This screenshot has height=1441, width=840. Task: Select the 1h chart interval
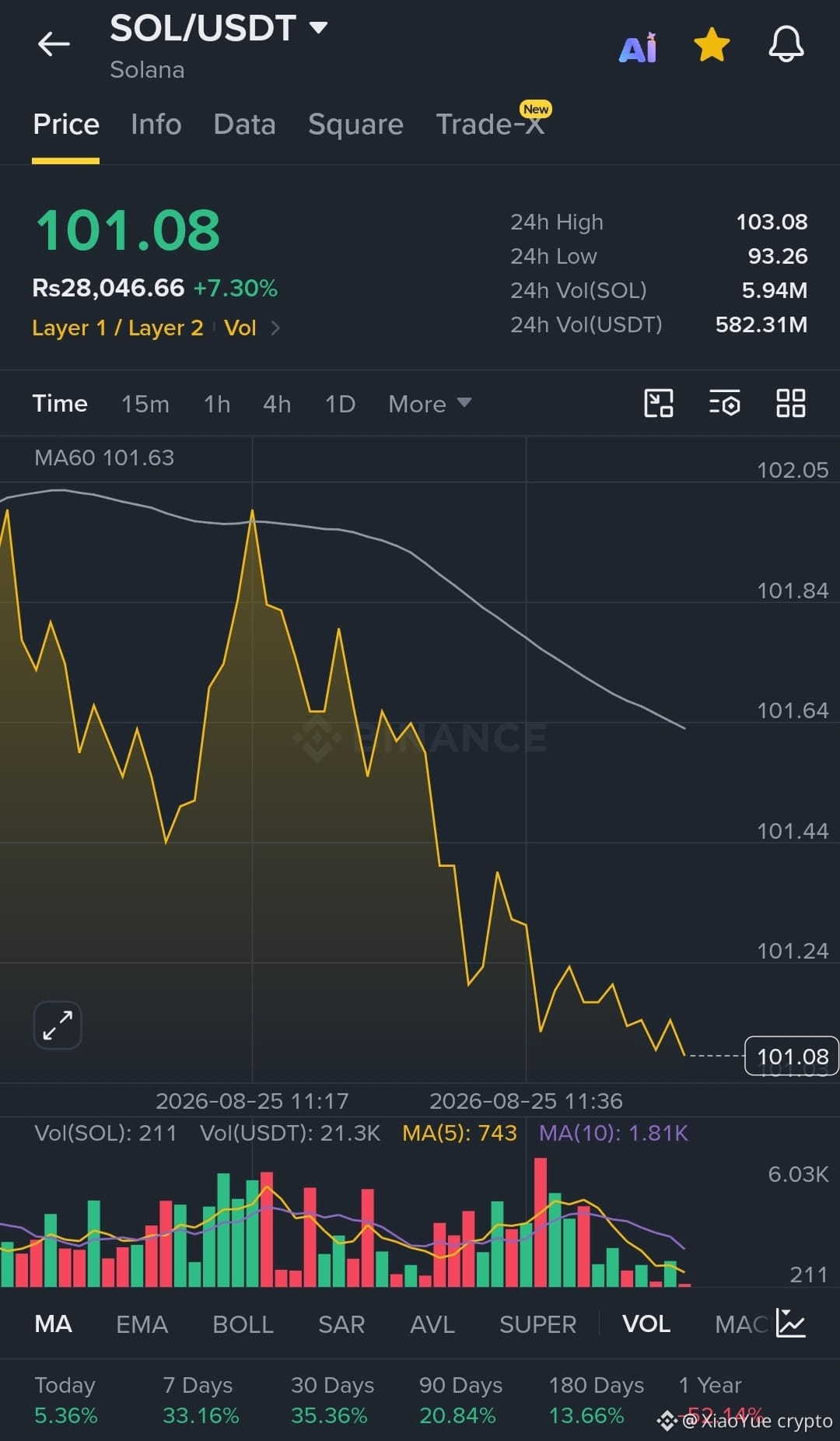coord(217,404)
